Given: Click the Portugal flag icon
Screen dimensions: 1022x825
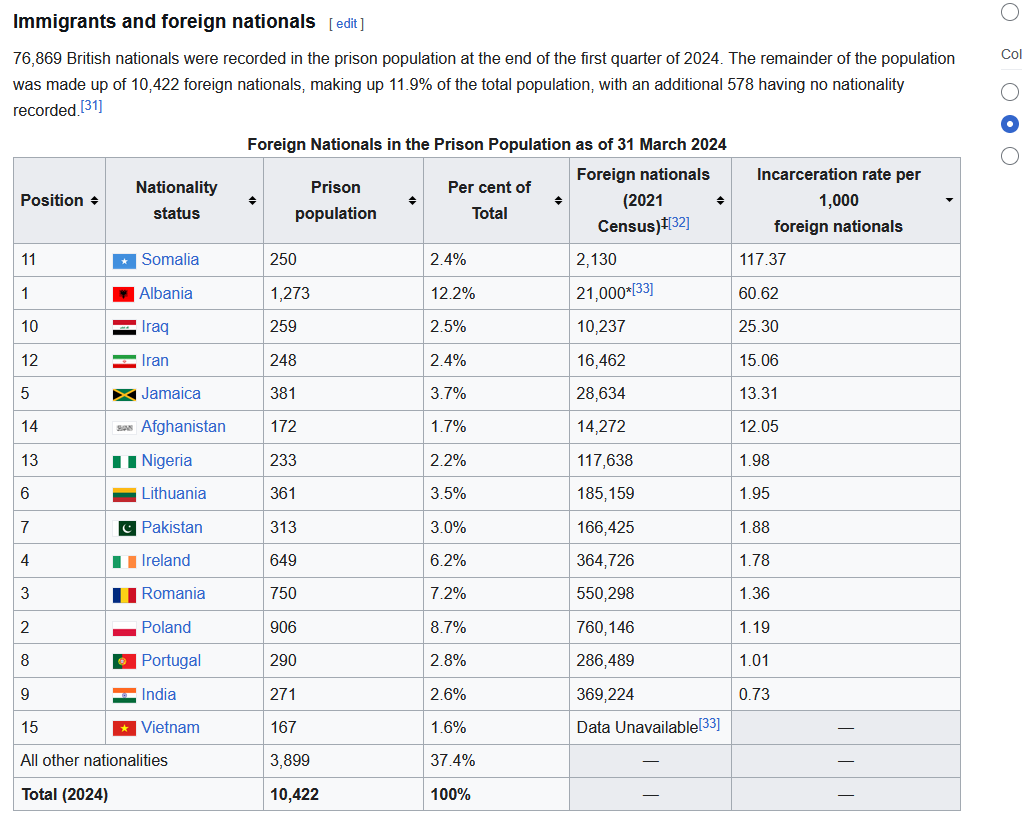Looking at the screenshot, I should point(124,662).
